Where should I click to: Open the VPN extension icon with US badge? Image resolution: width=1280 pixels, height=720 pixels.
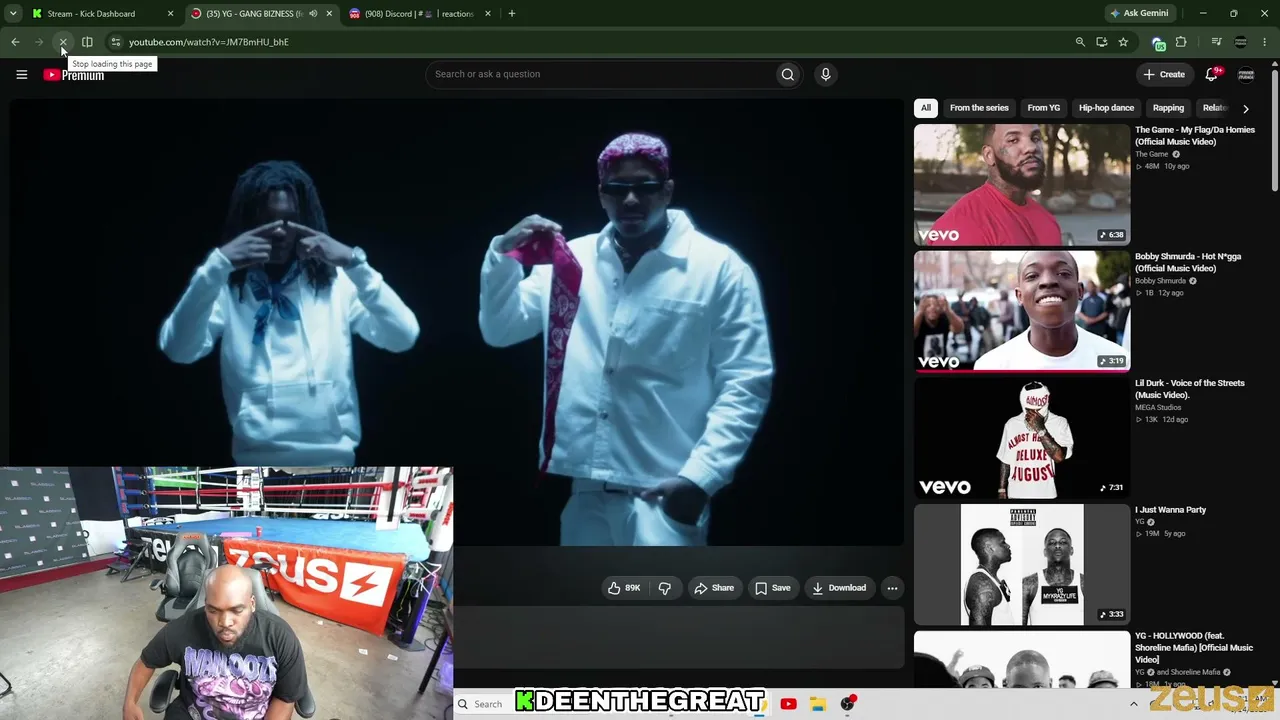(1158, 43)
